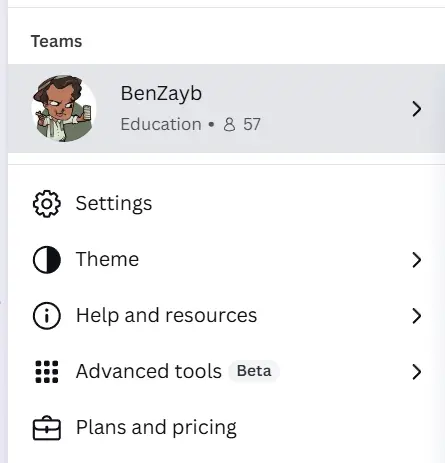The width and height of the screenshot is (445, 463).
Task: Open Advanced tools menu label
Action: click(x=149, y=371)
